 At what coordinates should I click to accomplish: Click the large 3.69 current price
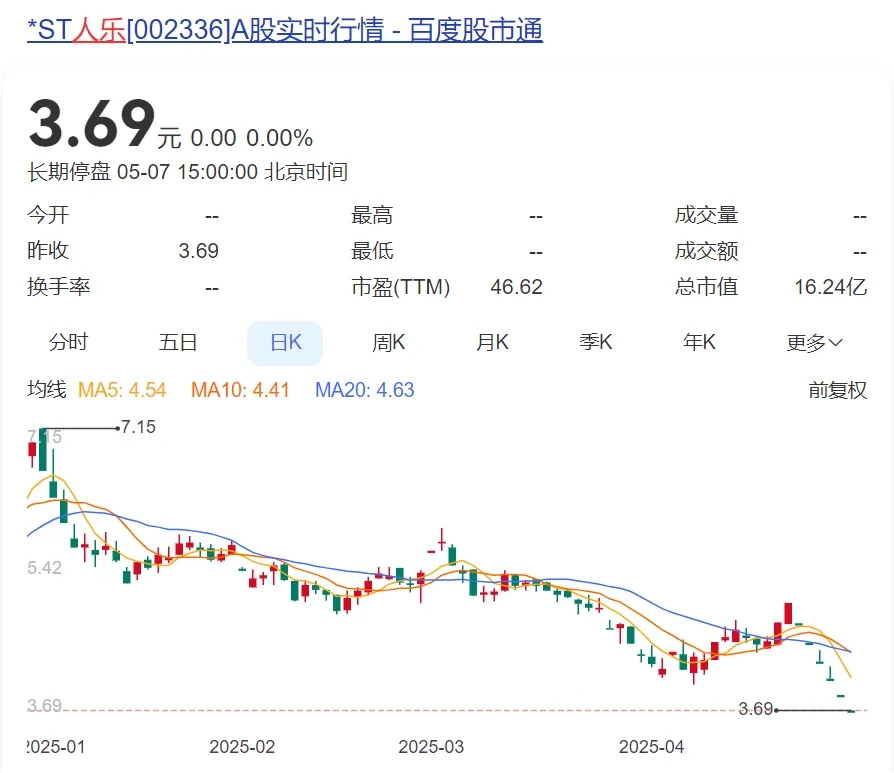92,123
